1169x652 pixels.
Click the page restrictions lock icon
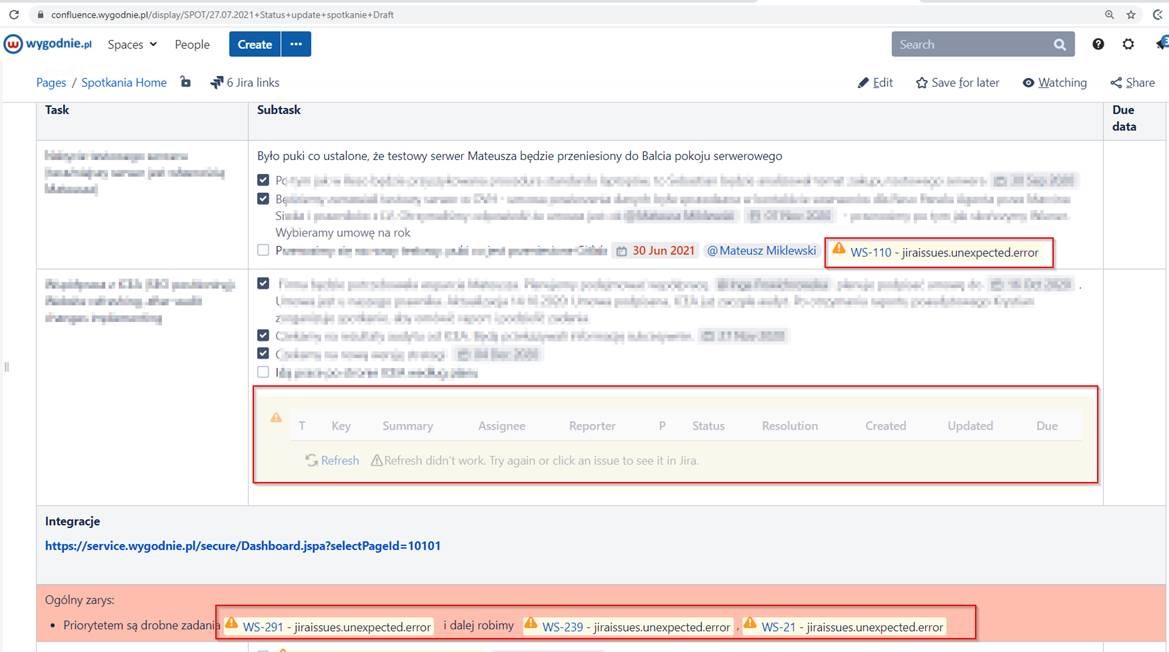point(186,82)
